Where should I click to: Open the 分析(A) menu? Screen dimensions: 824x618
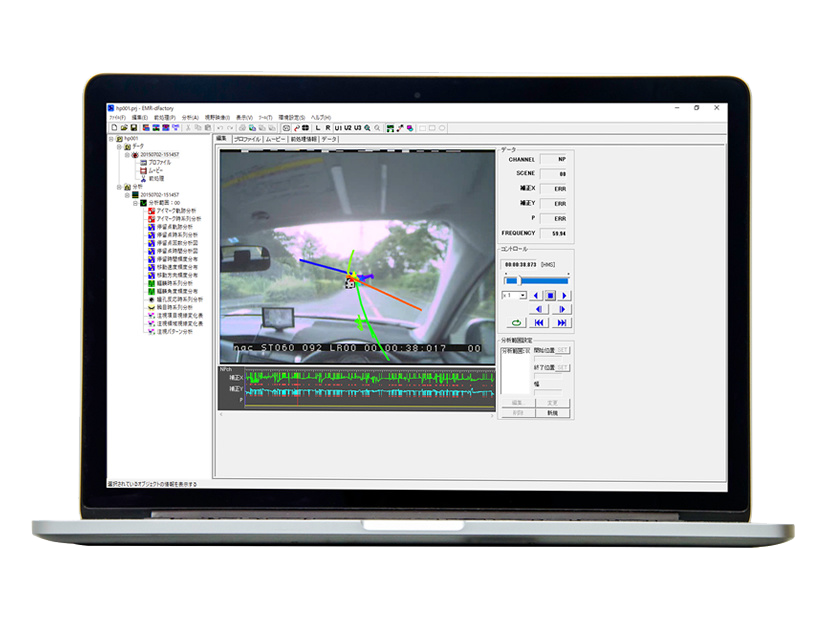tap(190, 117)
